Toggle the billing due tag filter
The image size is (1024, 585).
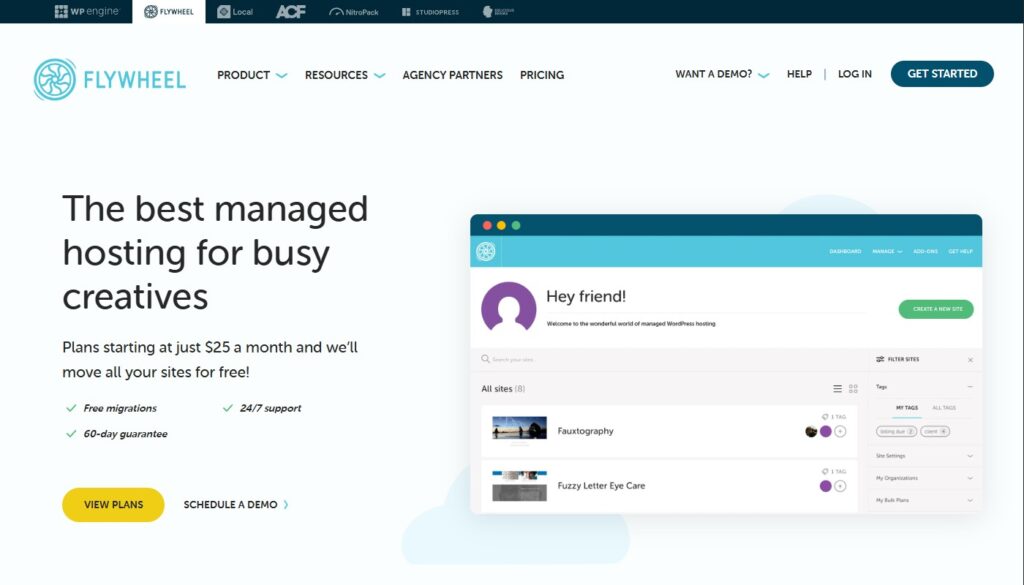pyautogui.click(x=896, y=432)
